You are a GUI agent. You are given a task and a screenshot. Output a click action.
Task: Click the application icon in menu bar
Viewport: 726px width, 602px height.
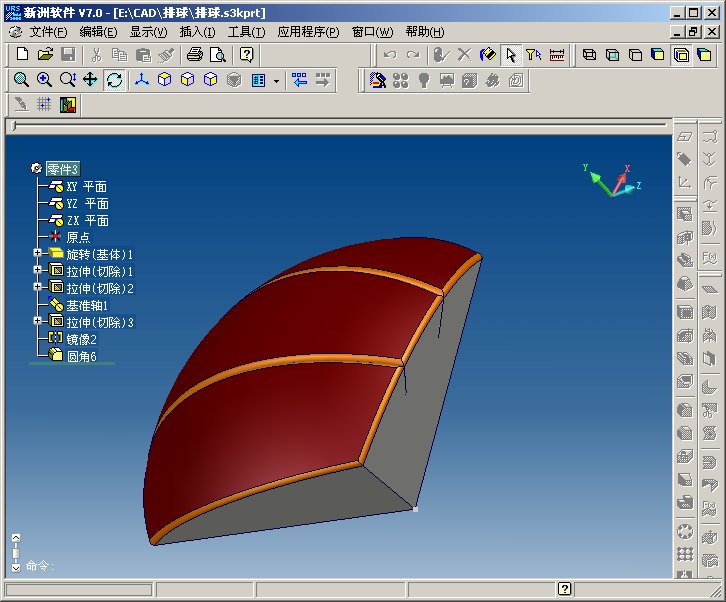16,32
